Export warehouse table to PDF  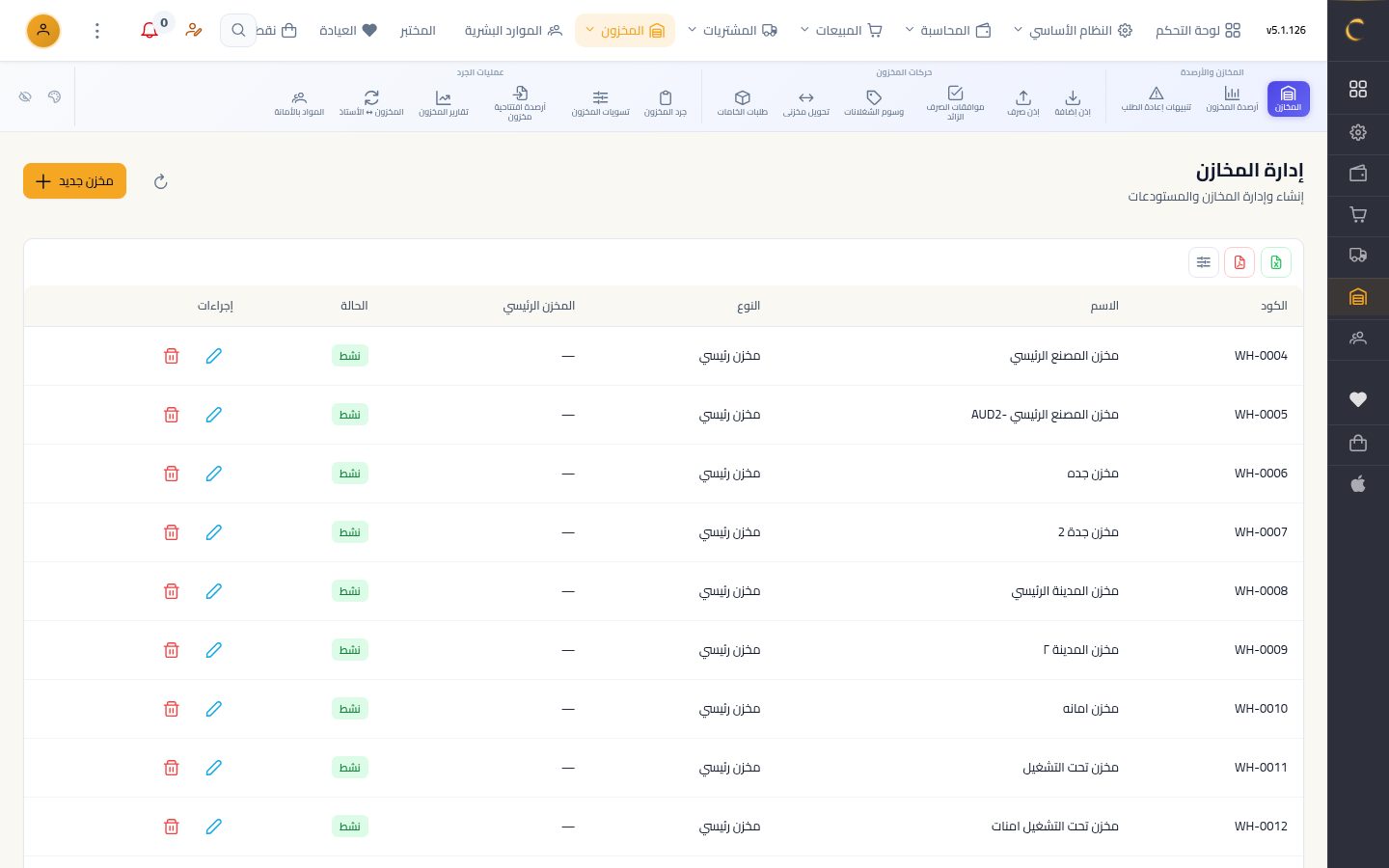1239,262
